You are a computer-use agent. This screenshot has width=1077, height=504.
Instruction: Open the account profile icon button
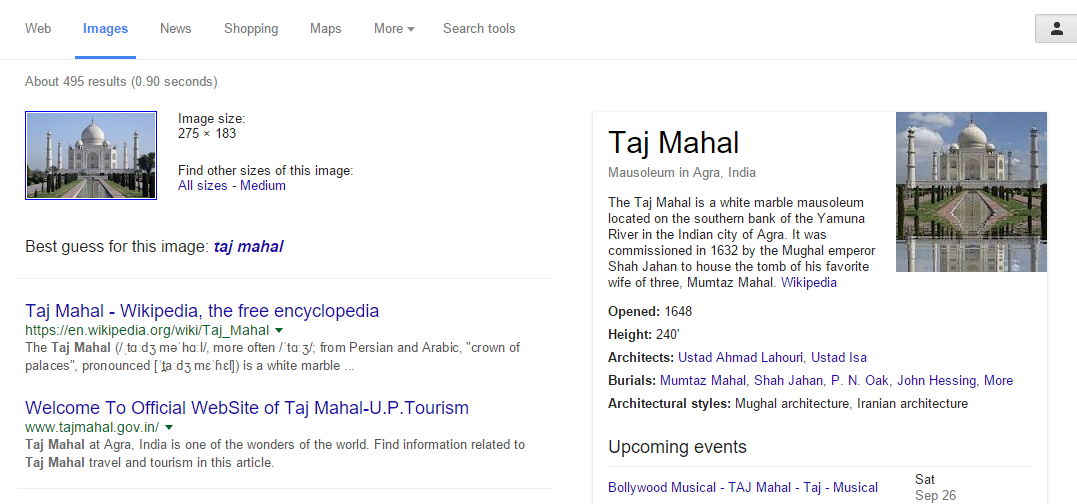point(1056,29)
